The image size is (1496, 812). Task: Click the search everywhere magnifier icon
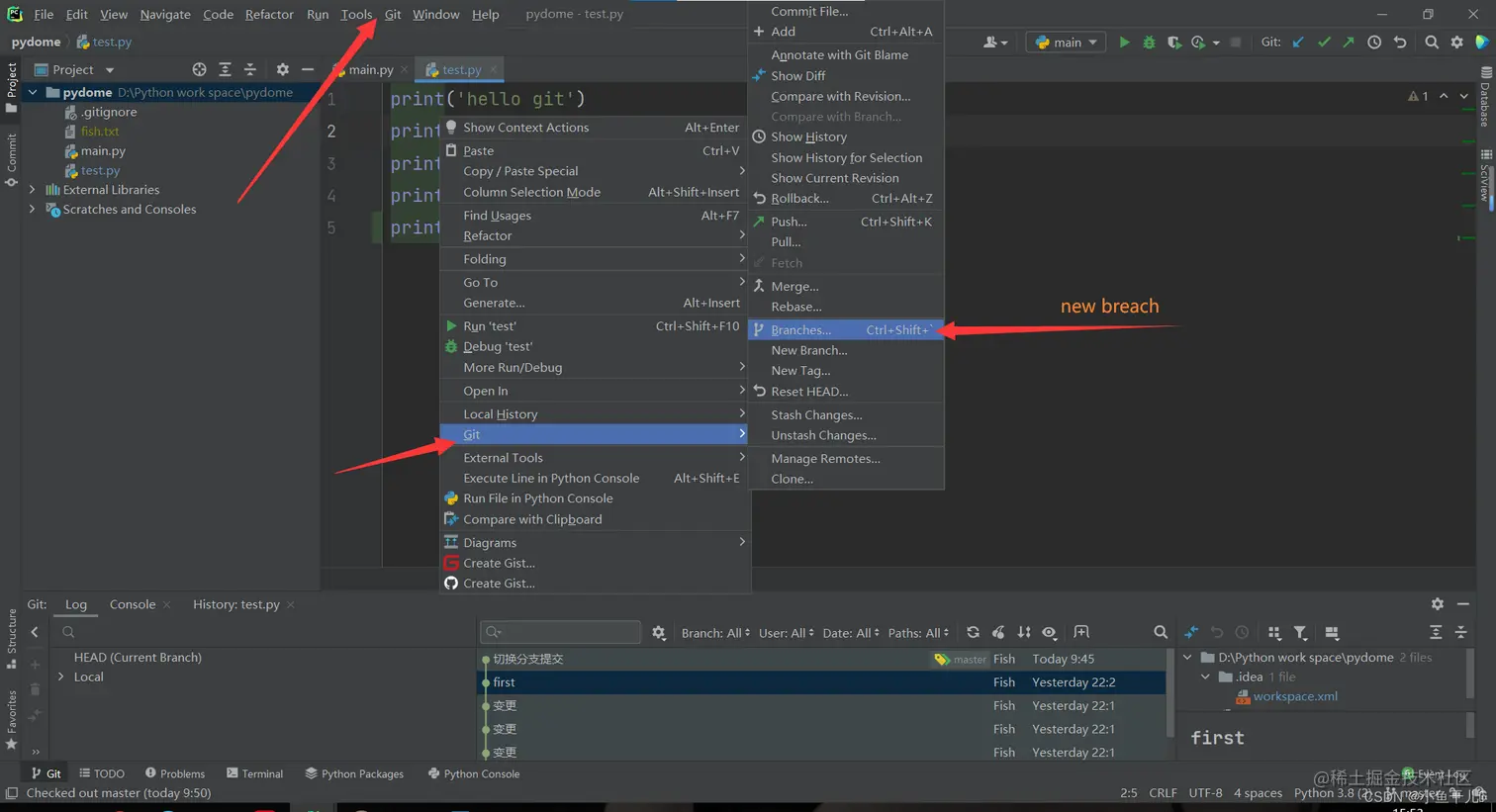(1432, 43)
